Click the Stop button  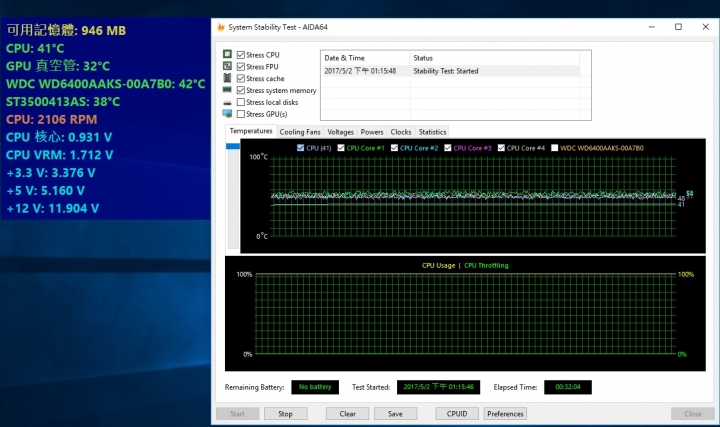[285, 414]
